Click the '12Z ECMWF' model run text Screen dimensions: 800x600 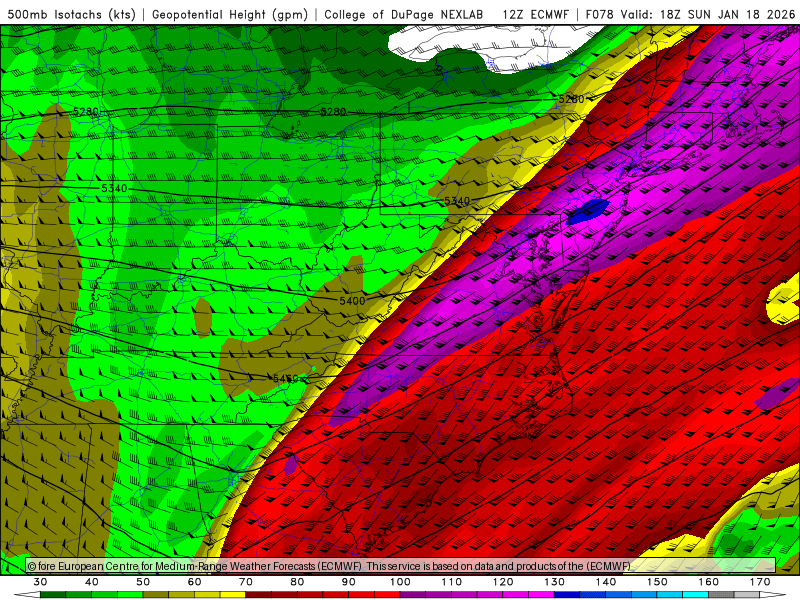(x=535, y=14)
